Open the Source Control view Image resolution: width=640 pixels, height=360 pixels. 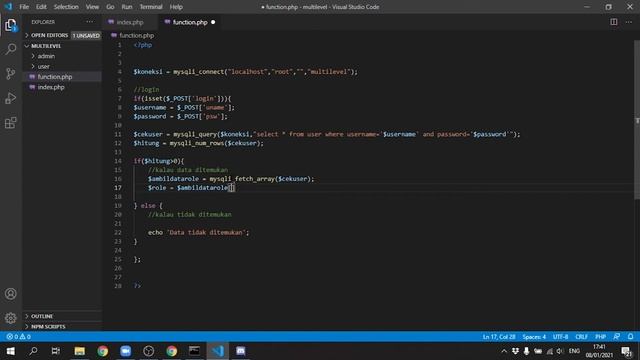point(11,73)
